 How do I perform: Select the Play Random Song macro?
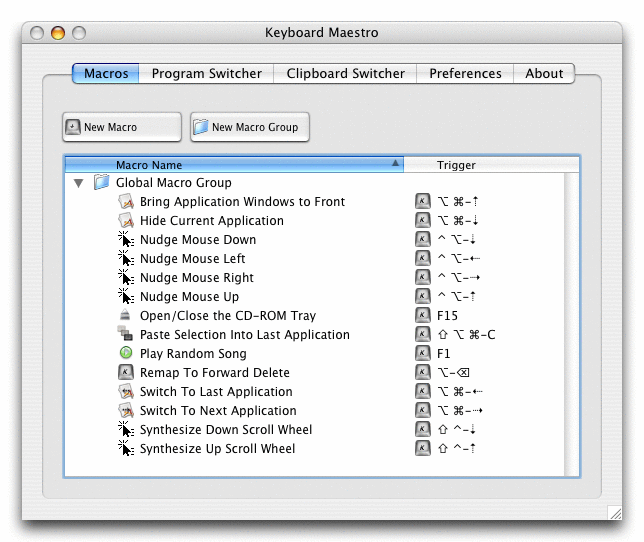(x=315, y=353)
